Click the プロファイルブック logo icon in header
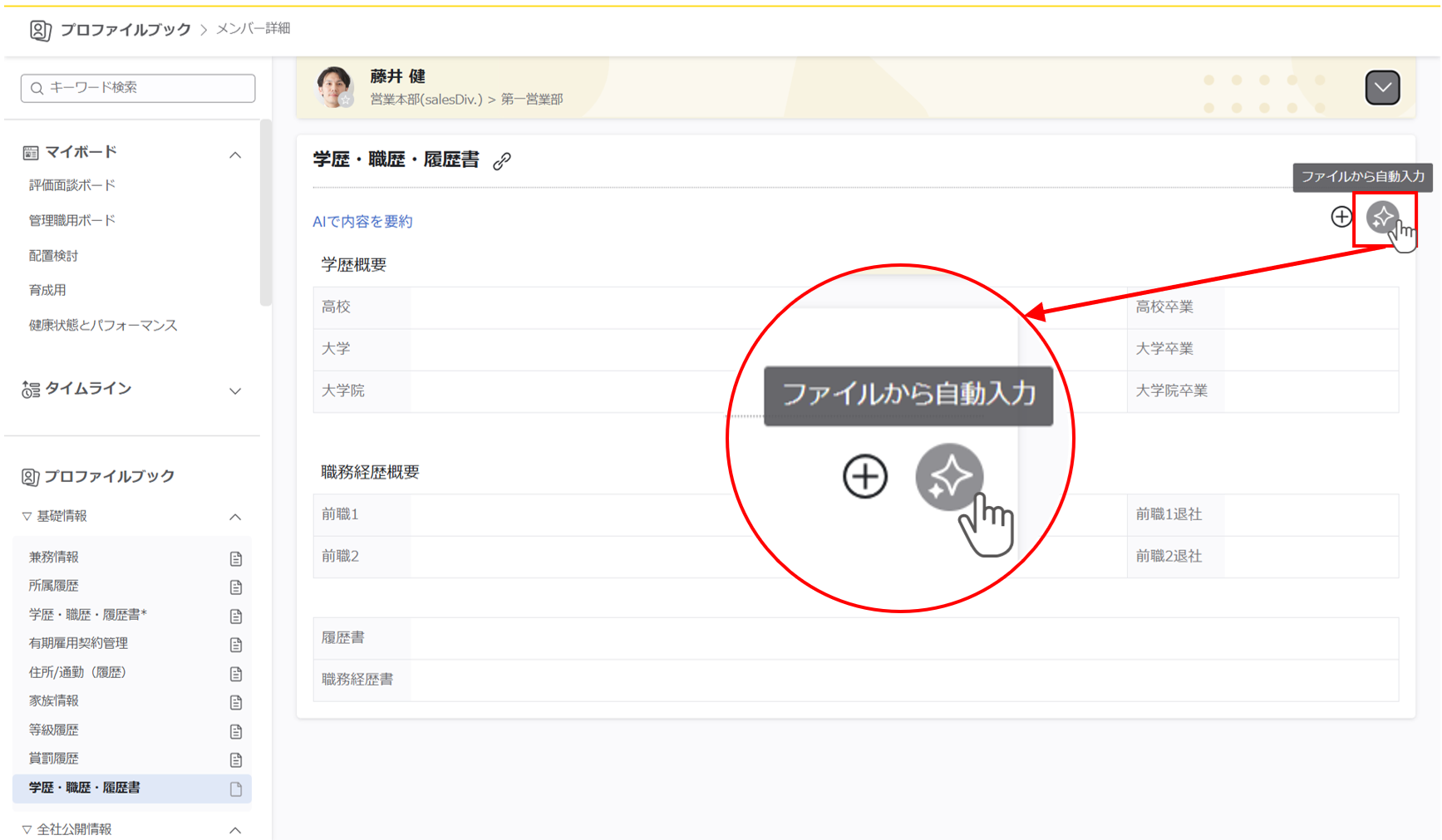Viewport: 1442px width, 840px height. point(40,31)
